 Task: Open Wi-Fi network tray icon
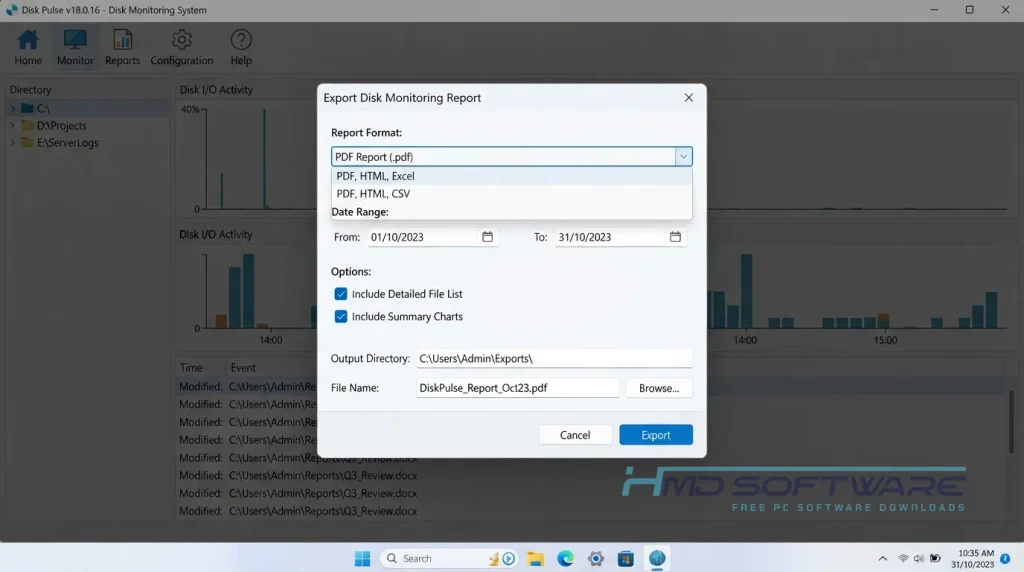(903, 558)
